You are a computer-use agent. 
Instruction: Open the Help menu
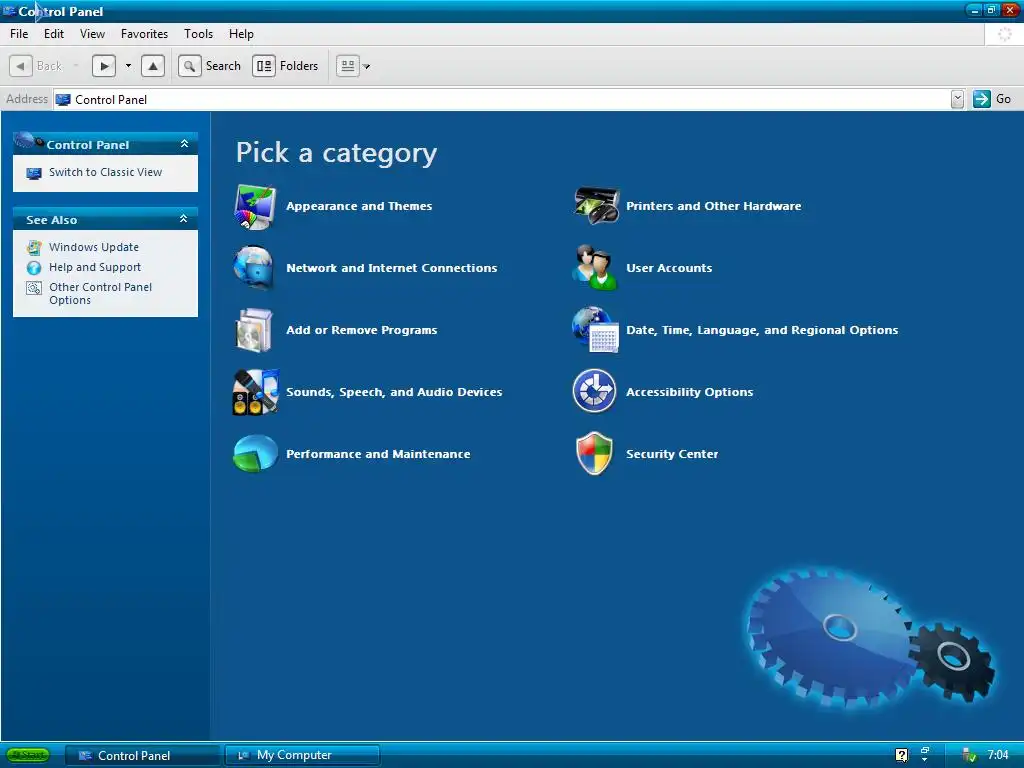tap(241, 34)
